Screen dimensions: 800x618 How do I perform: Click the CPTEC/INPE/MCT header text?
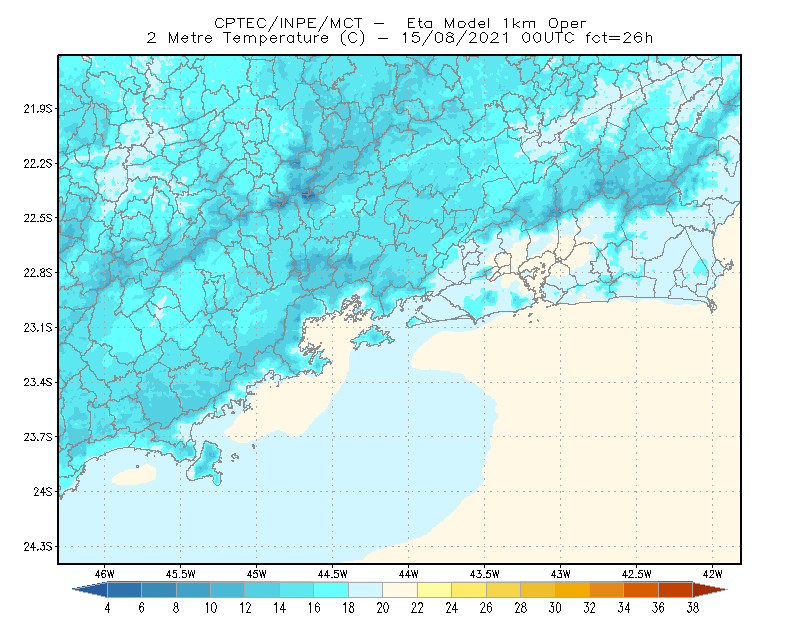pos(288,23)
